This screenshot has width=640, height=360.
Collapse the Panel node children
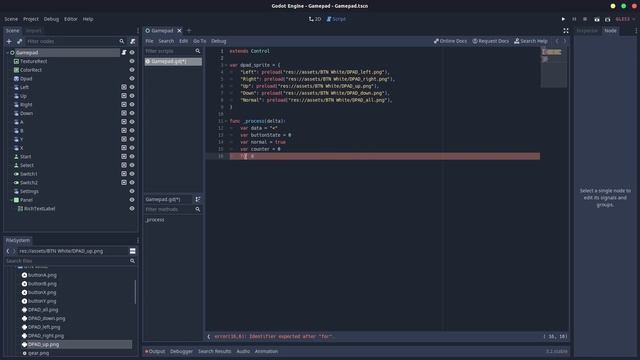point(11,200)
